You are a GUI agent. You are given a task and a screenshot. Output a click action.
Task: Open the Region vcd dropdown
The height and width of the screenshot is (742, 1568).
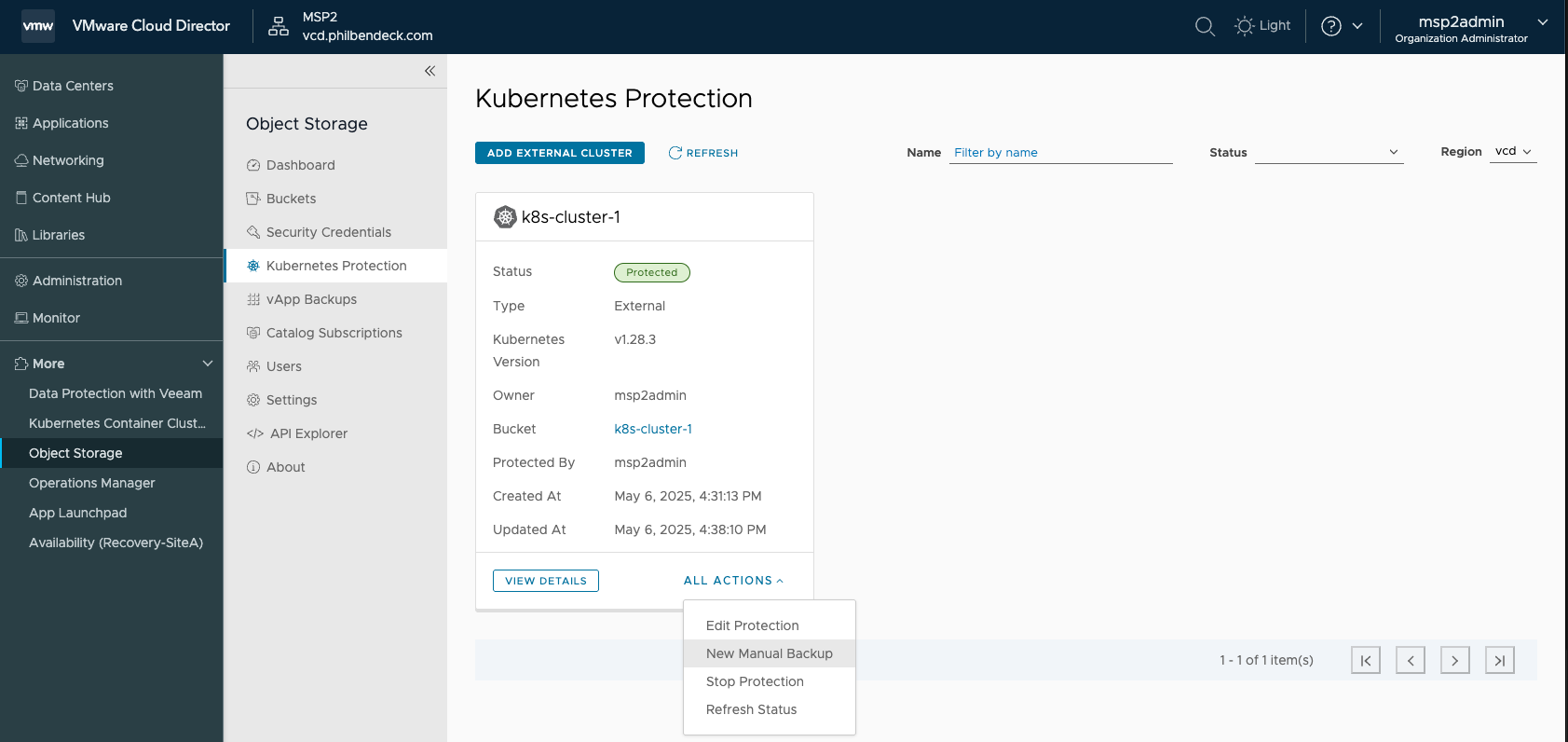(1514, 152)
